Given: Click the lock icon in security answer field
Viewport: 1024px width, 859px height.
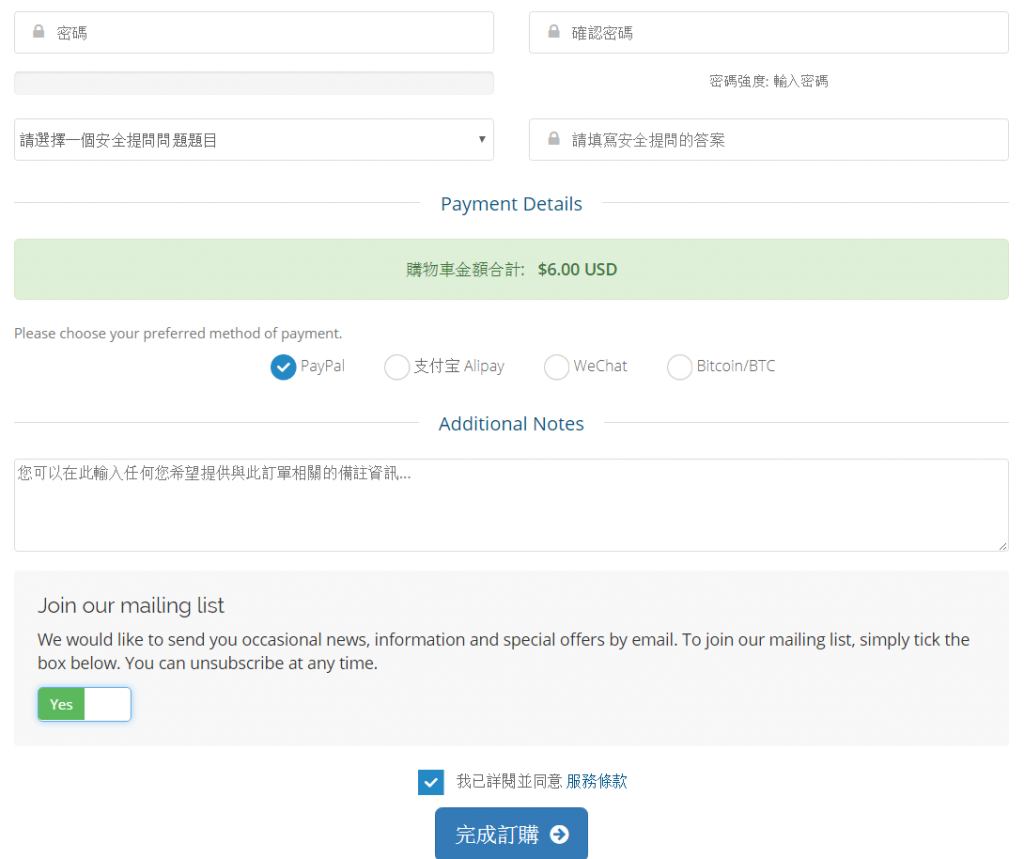Looking at the screenshot, I should (x=554, y=138).
